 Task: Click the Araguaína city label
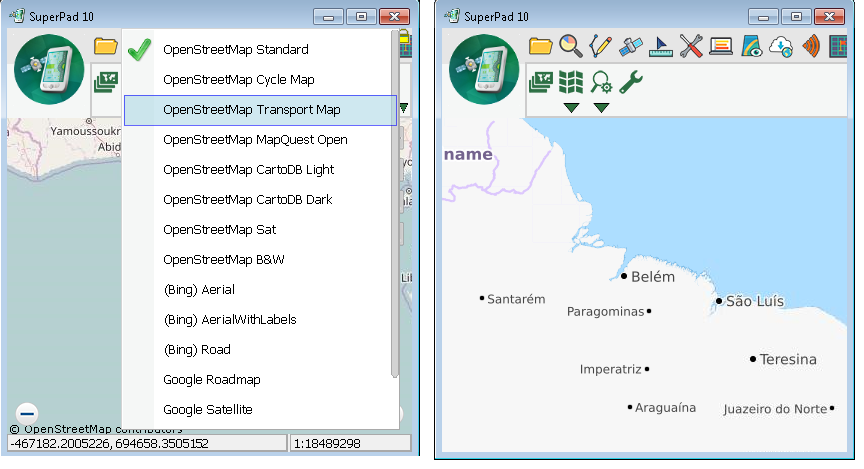pyautogui.click(x=665, y=408)
